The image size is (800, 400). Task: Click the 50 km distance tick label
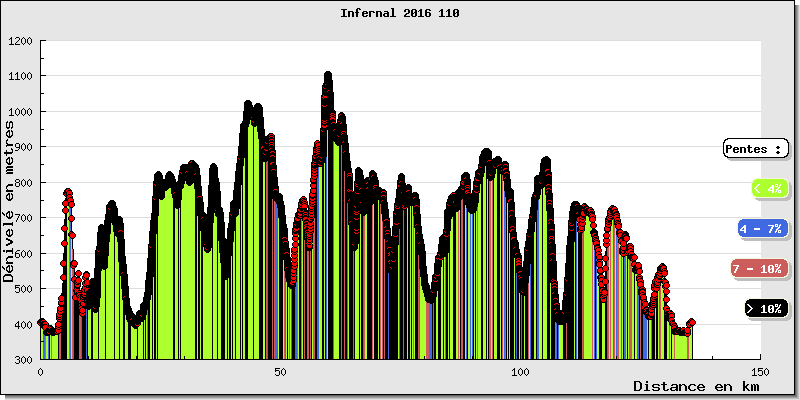coord(280,371)
